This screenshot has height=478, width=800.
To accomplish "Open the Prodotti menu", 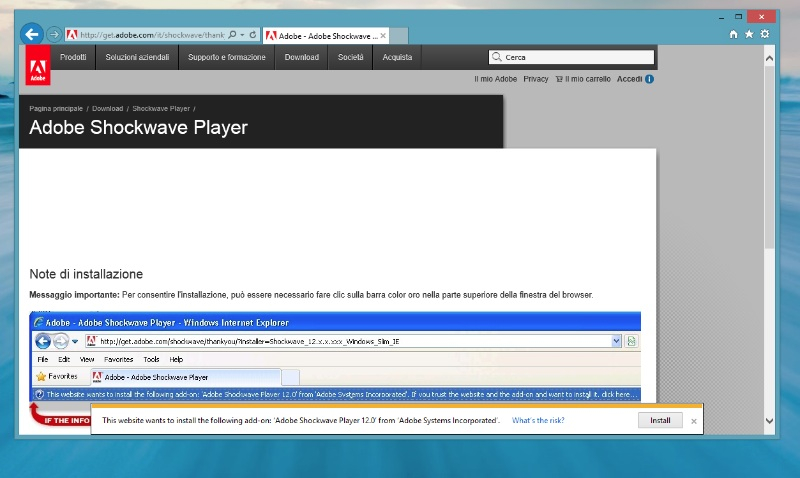I will tap(73, 57).
